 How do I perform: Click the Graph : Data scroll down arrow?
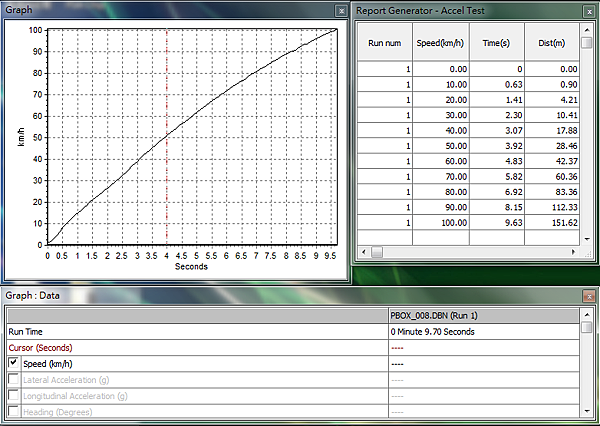pos(587,412)
